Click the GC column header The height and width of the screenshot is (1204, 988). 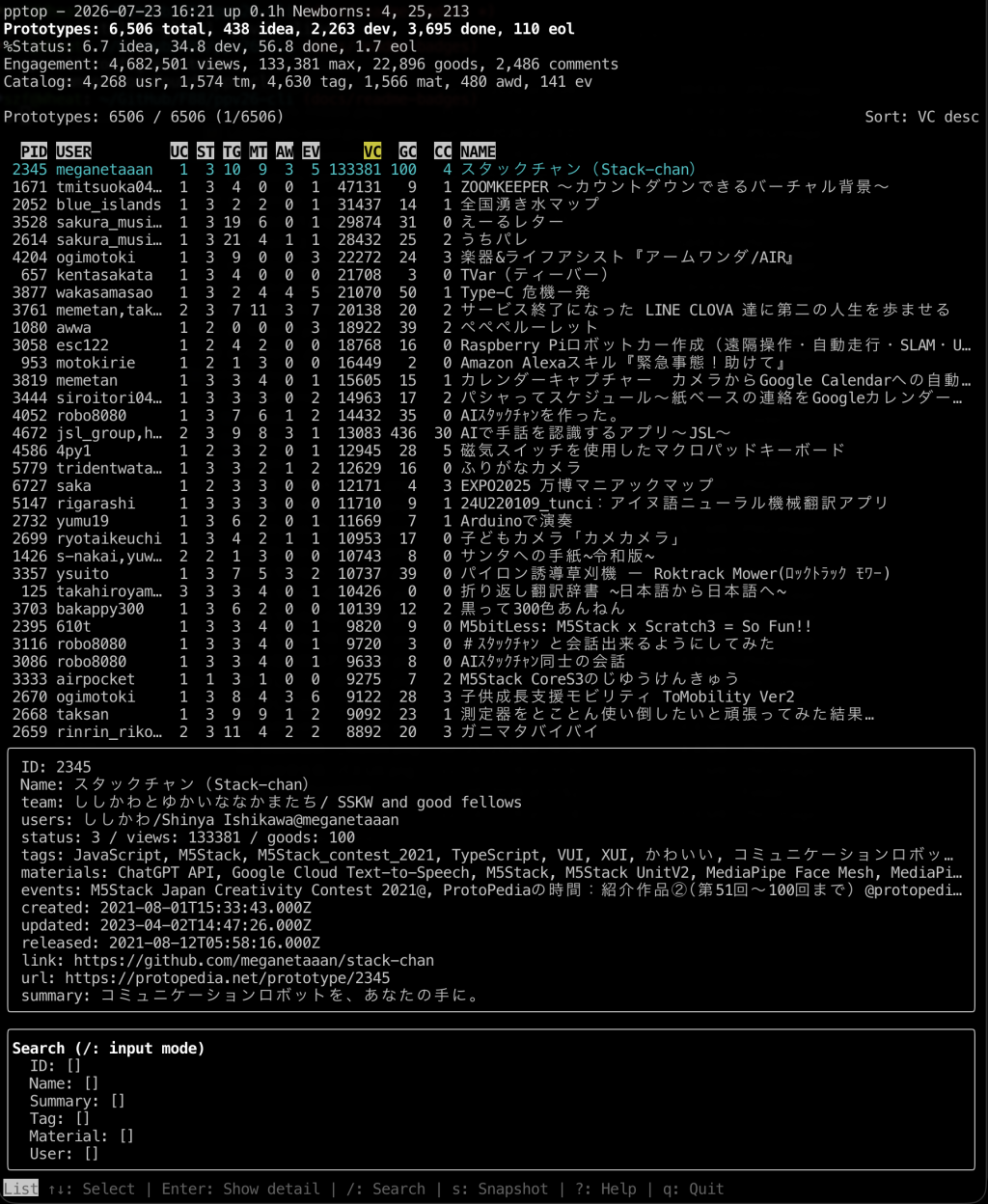(407, 151)
